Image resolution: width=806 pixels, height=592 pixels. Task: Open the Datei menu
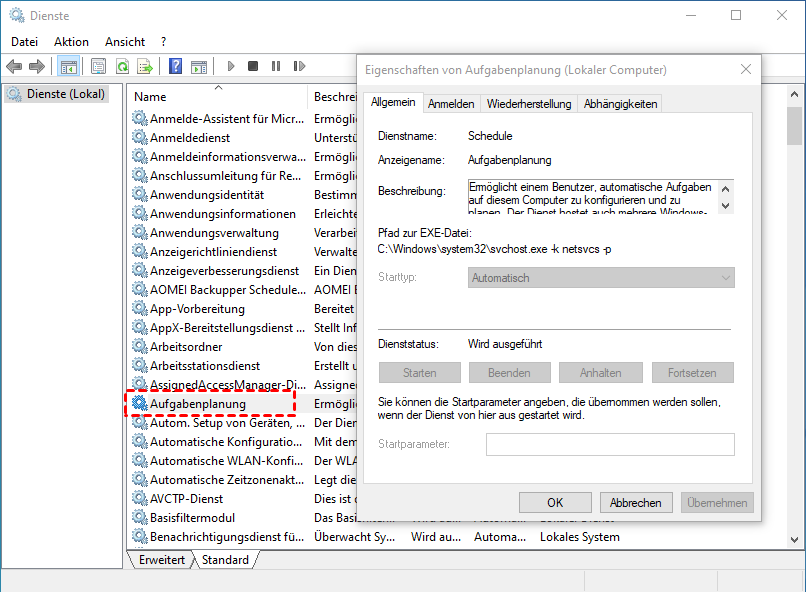[25, 42]
